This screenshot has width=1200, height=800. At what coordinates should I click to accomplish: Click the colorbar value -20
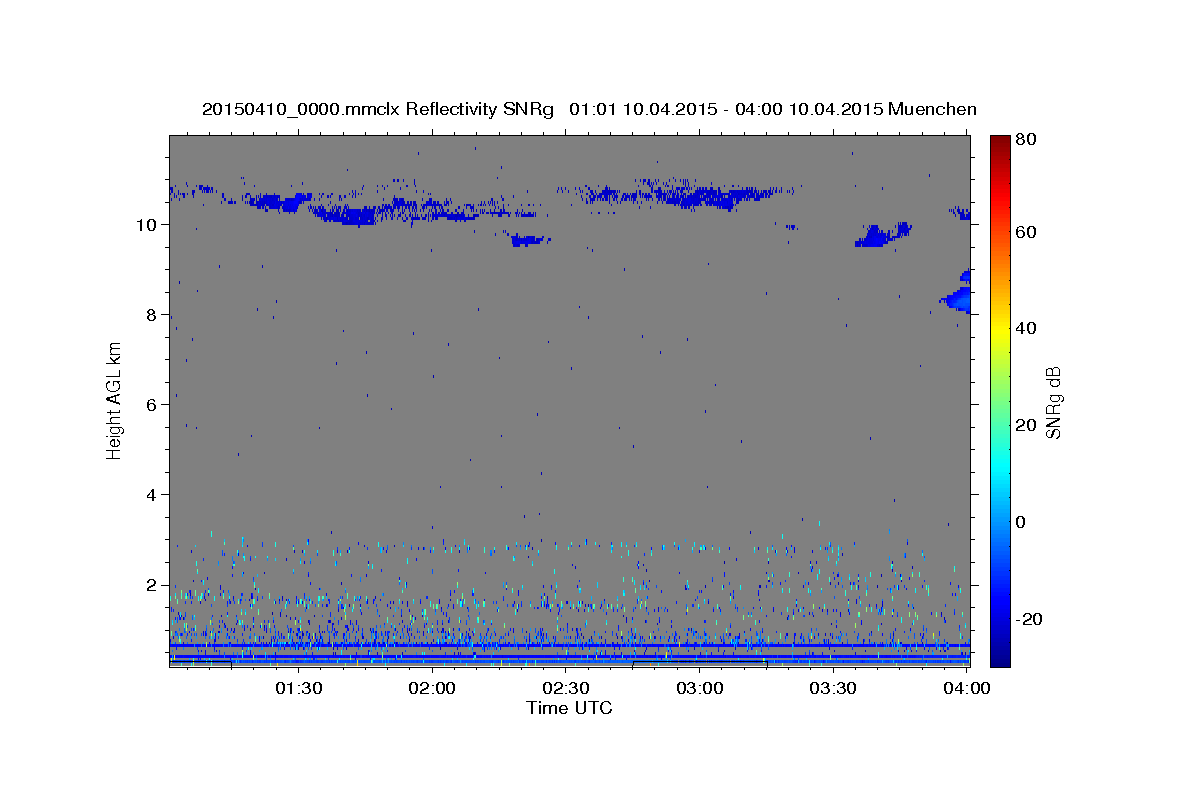[x=1030, y=619]
